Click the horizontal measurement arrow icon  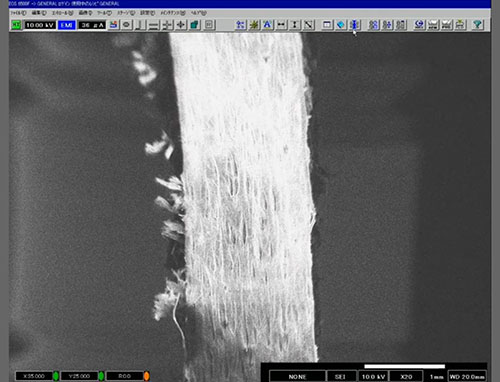[282, 25]
